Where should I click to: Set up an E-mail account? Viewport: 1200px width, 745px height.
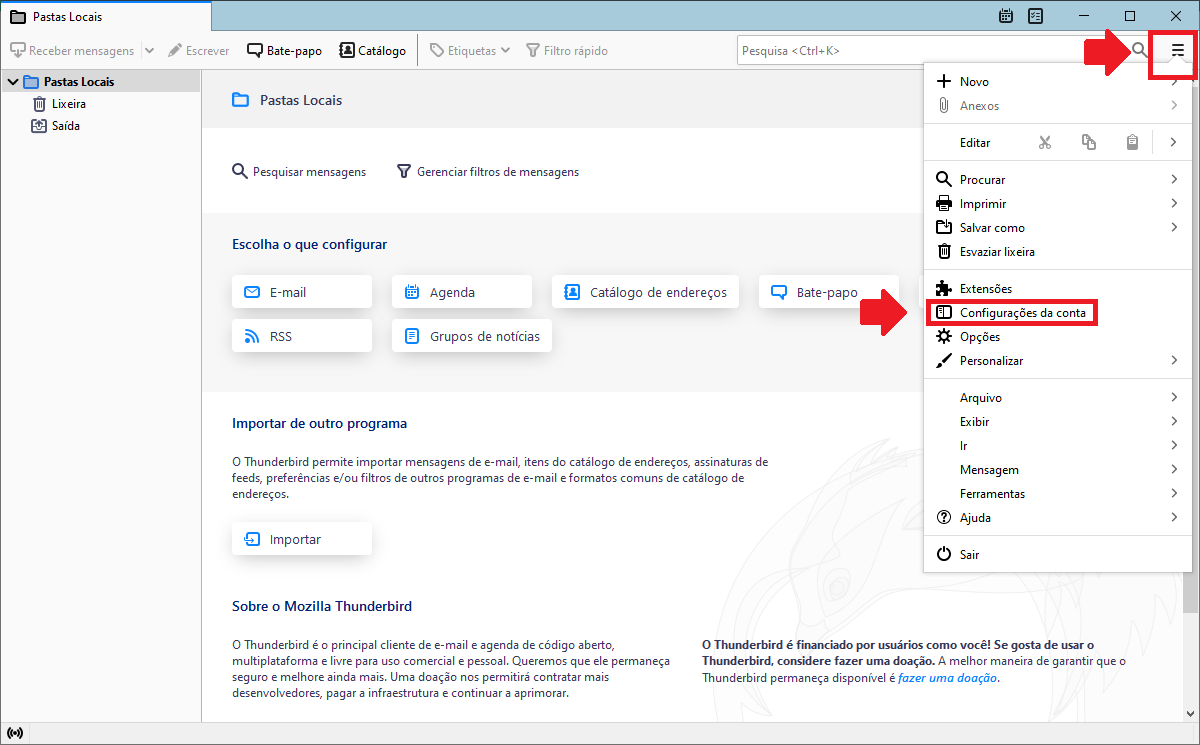302,292
